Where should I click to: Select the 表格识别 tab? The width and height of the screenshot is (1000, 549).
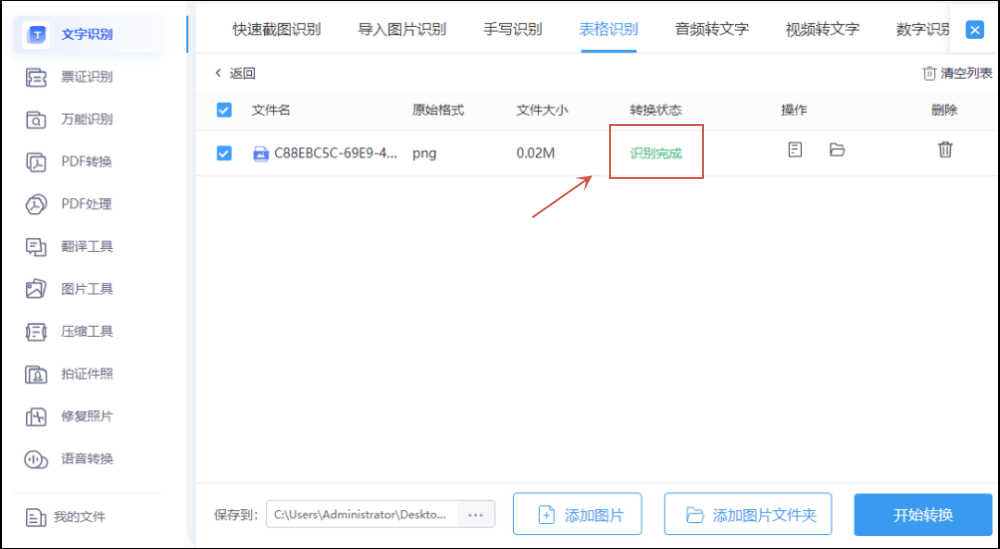pyautogui.click(x=608, y=29)
